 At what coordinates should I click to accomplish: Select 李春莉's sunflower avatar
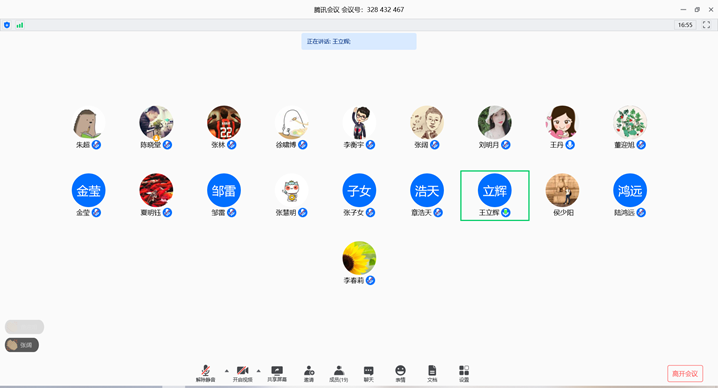click(359, 258)
